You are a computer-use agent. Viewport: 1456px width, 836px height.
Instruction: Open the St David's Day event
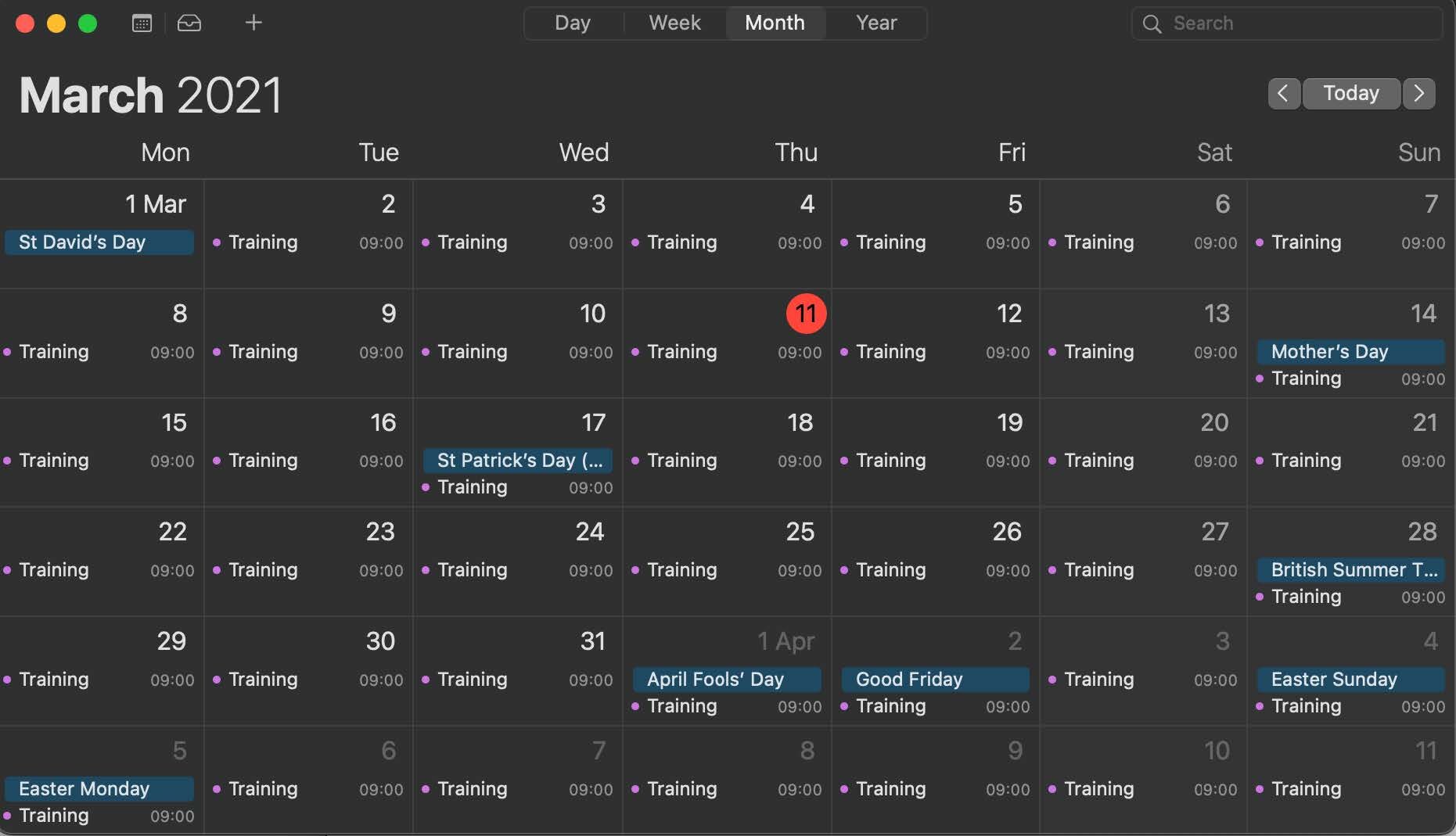(x=99, y=242)
